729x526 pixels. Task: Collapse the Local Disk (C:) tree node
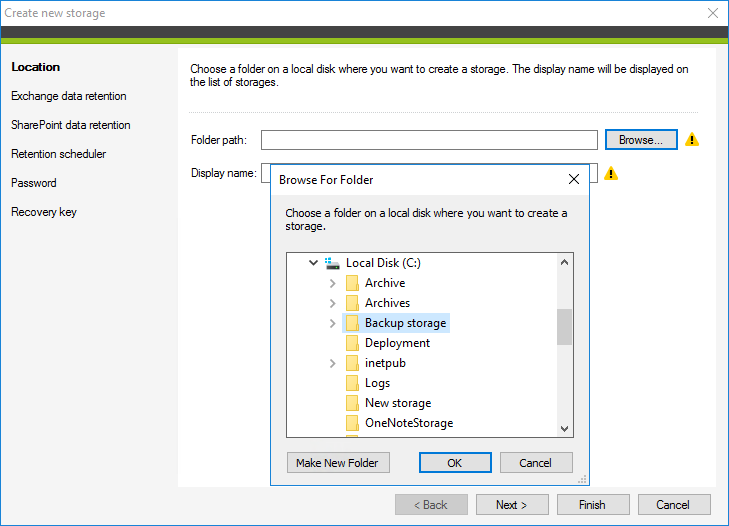(x=313, y=263)
